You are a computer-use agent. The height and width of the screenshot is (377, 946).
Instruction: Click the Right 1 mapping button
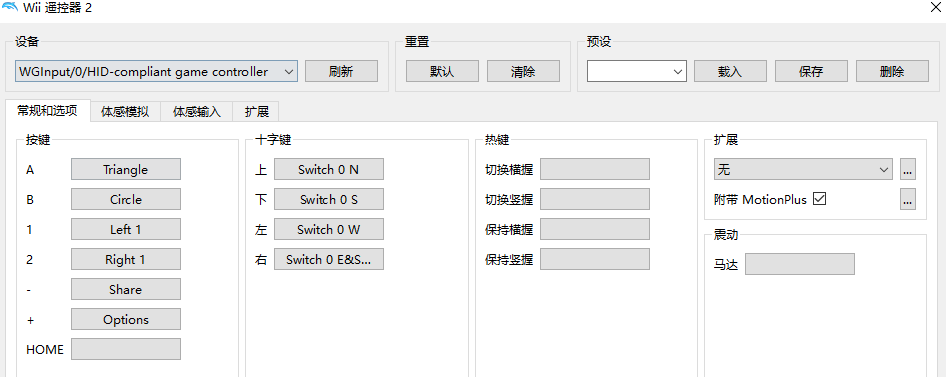[x=125, y=259]
